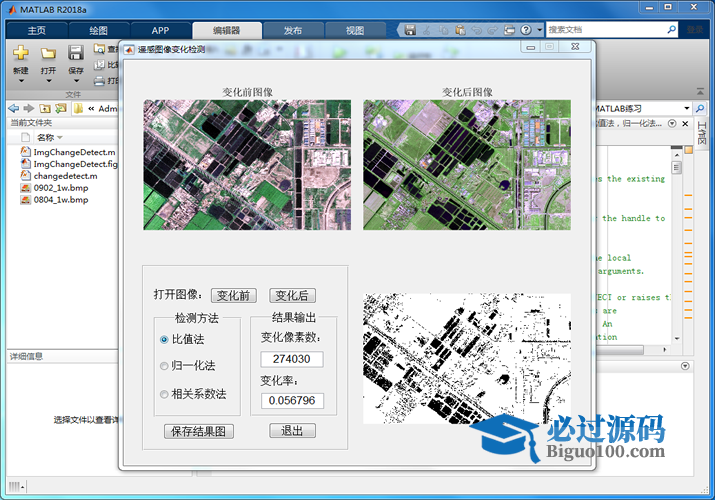715x500 pixels.
Task: Expand the « path breadcrumb chevrons
Action: [x=91, y=108]
